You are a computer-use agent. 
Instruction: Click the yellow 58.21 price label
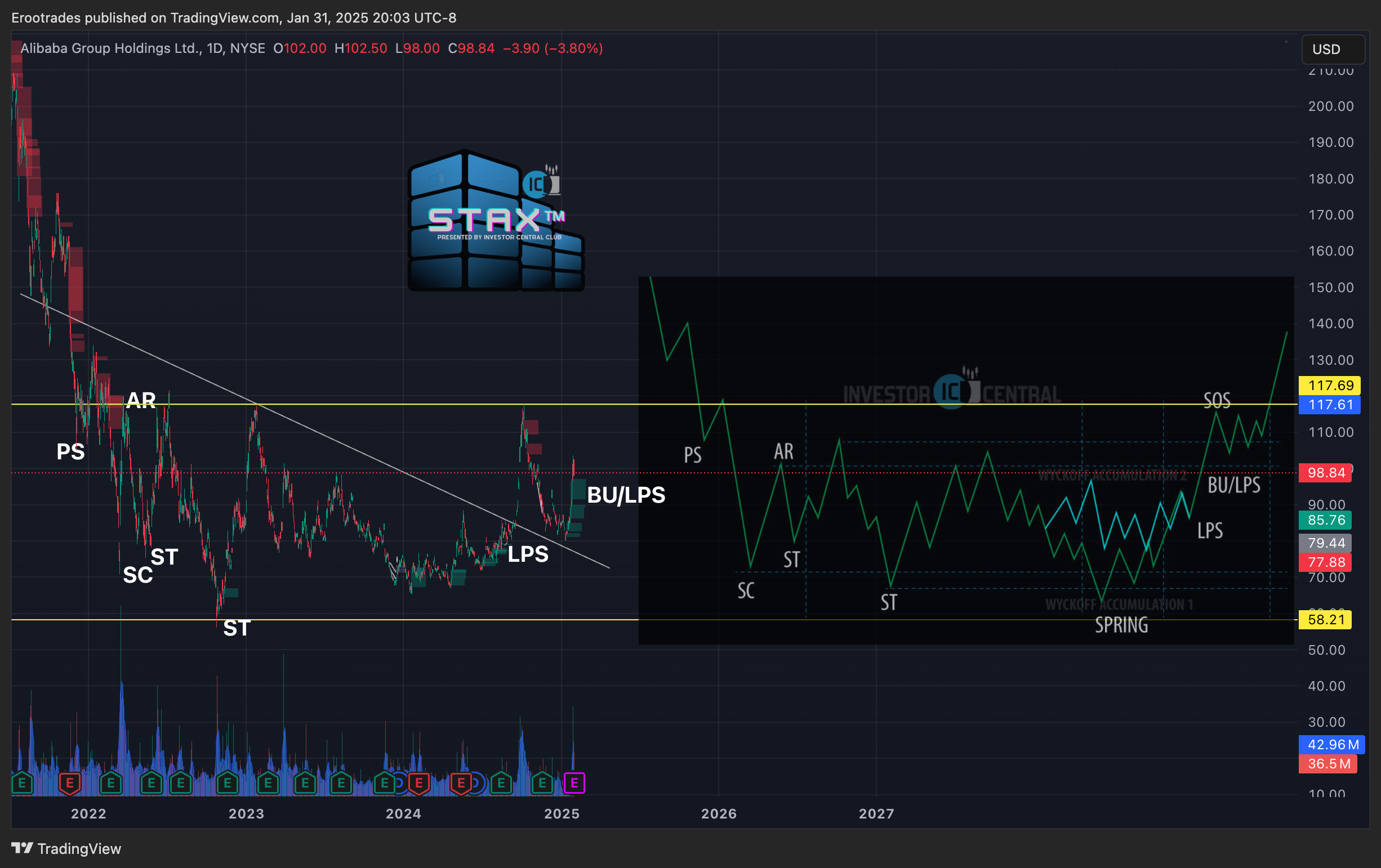click(x=1325, y=620)
